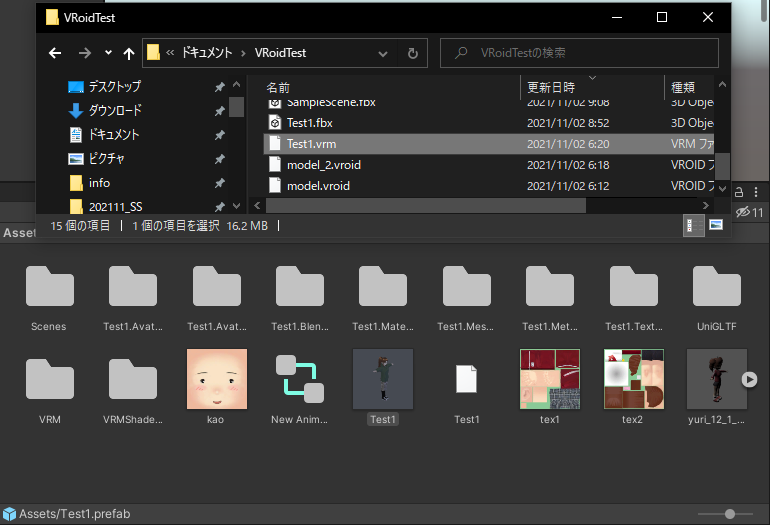Sort files by 更新日時 column header
The image size is (770, 525).
551,87
